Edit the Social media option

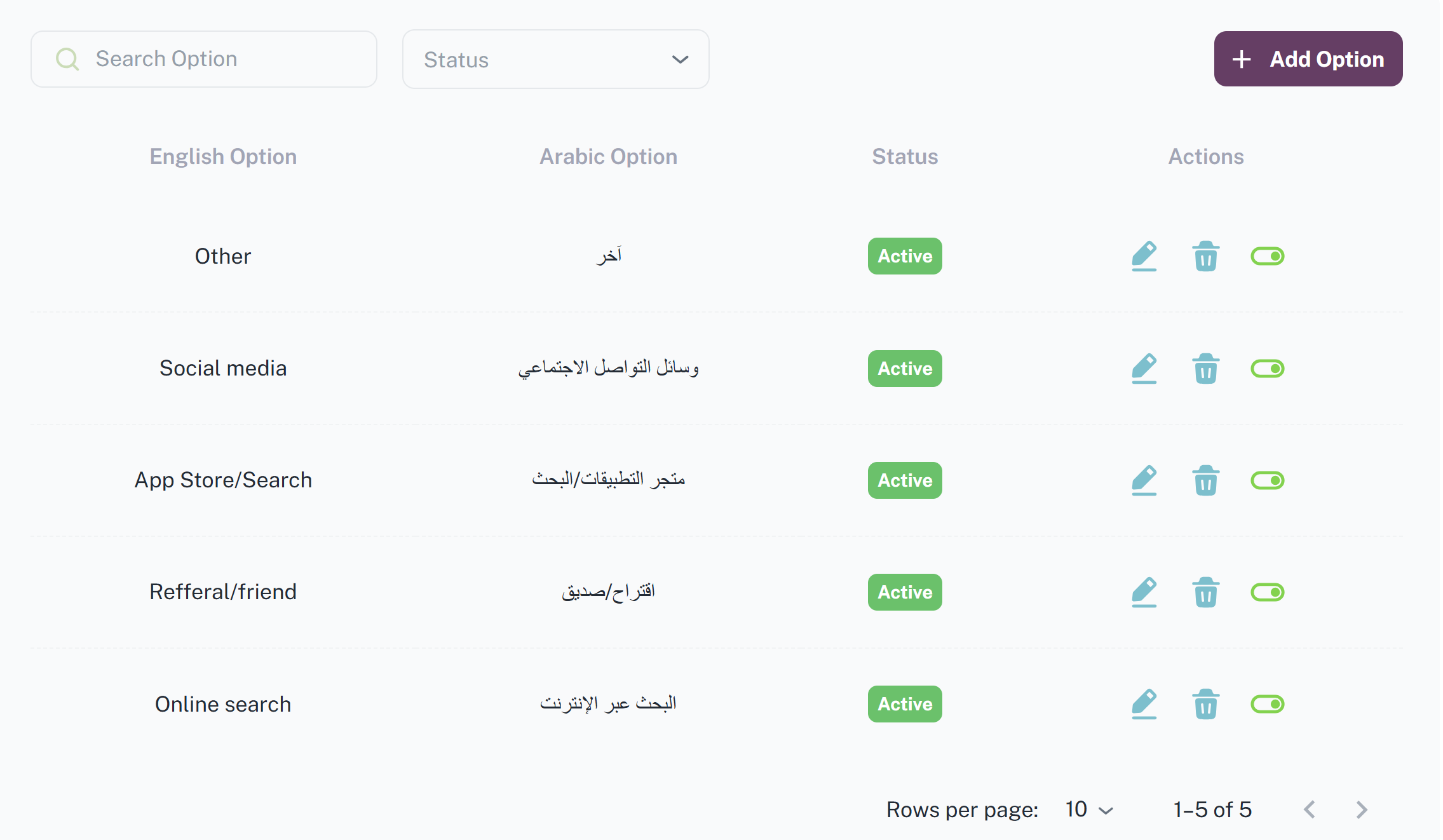1144,369
